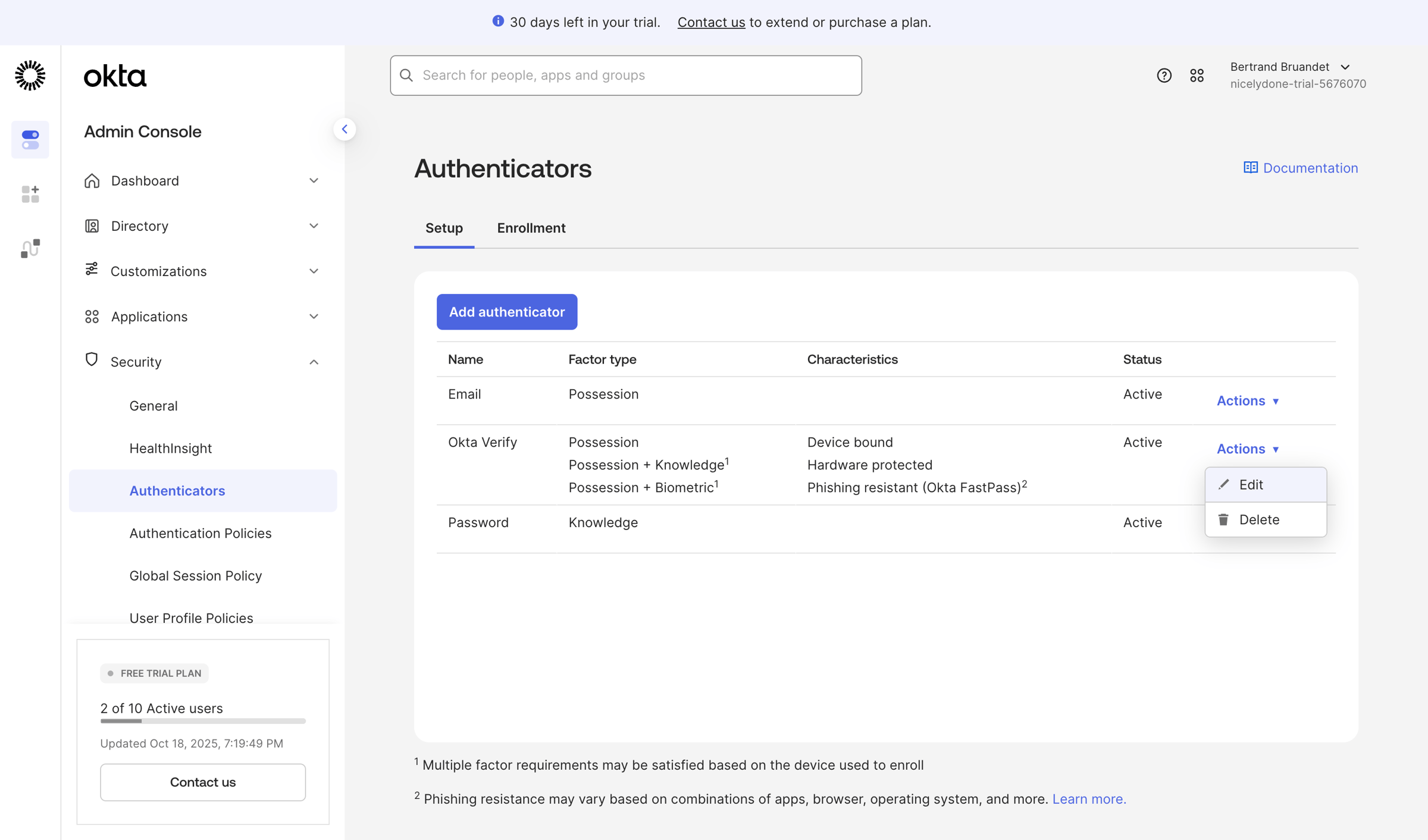Click the Status column header

[1142, 359]
